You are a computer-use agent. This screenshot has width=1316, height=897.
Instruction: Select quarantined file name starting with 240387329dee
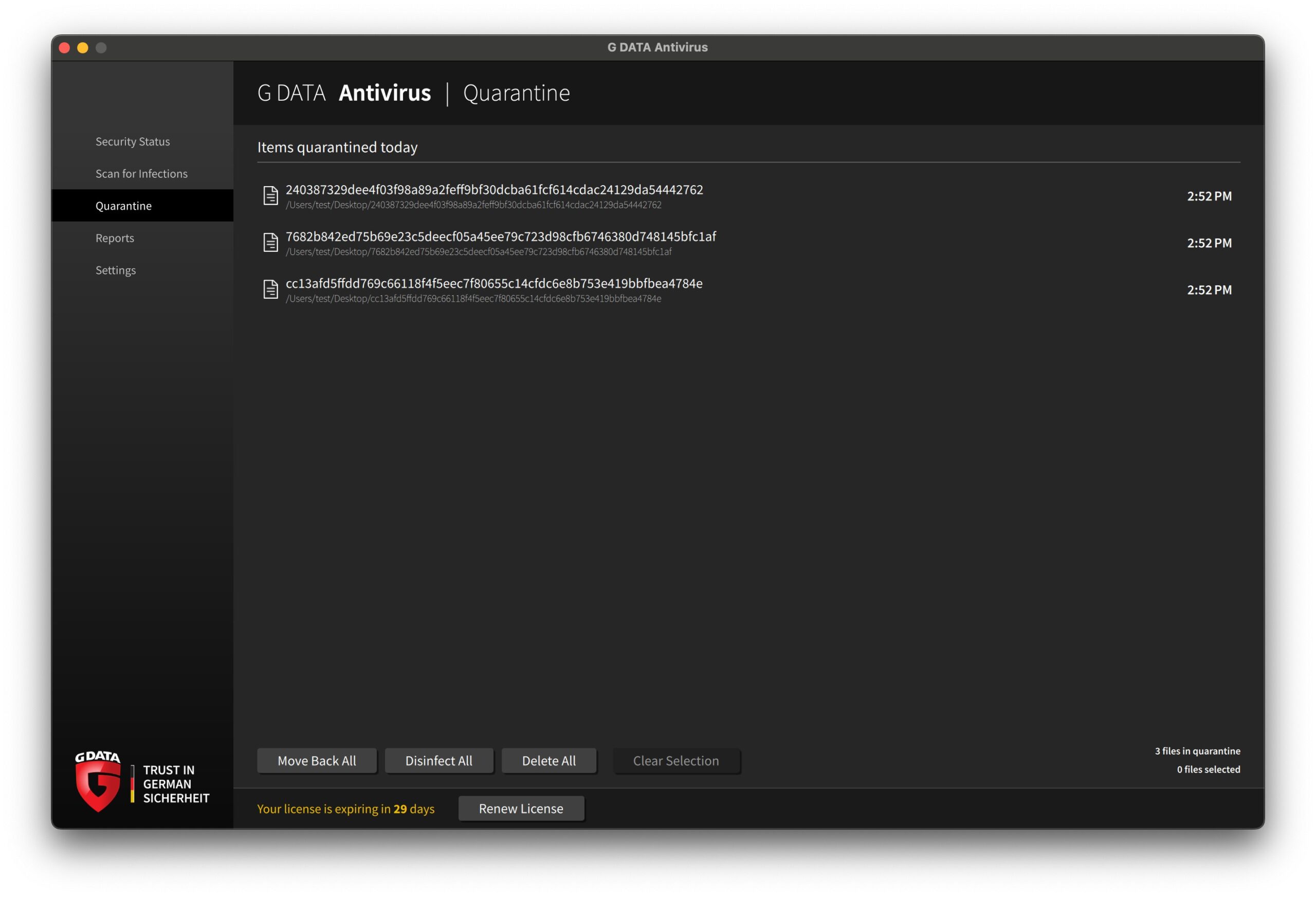click(494, 190)
